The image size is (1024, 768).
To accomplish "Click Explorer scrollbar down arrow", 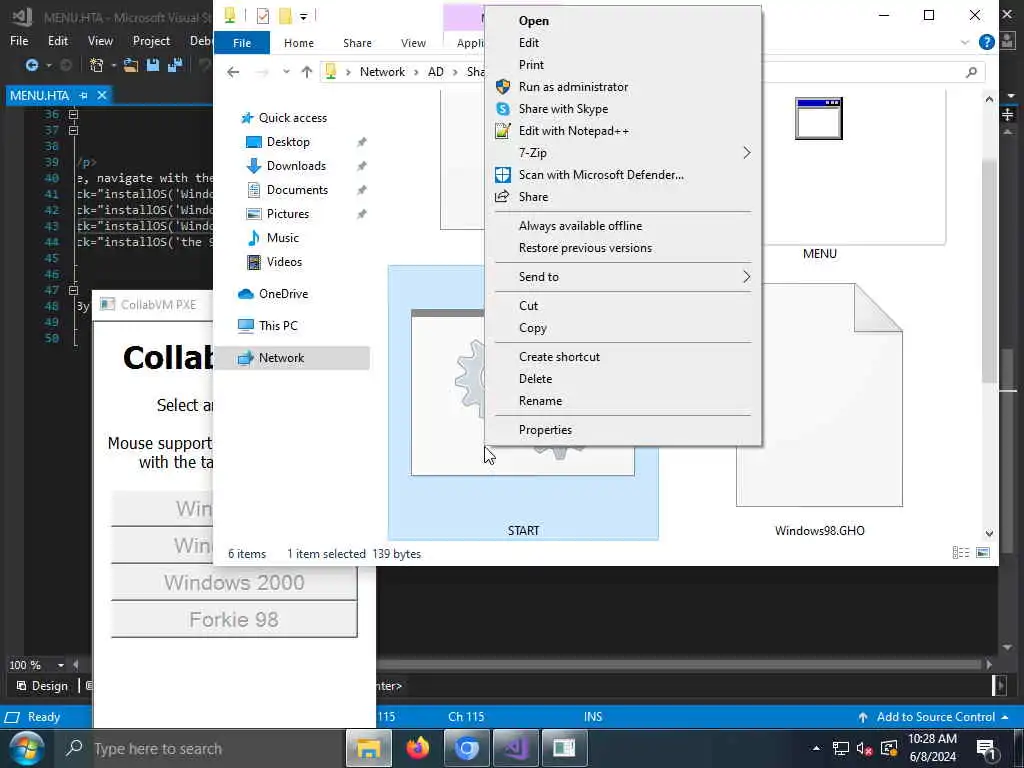I will [989, 534].
